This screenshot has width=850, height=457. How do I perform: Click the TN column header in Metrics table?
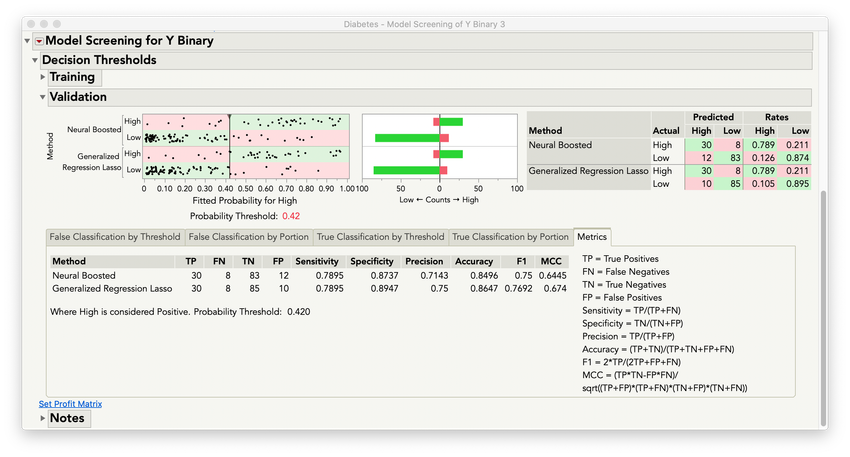tap(248, 261)
